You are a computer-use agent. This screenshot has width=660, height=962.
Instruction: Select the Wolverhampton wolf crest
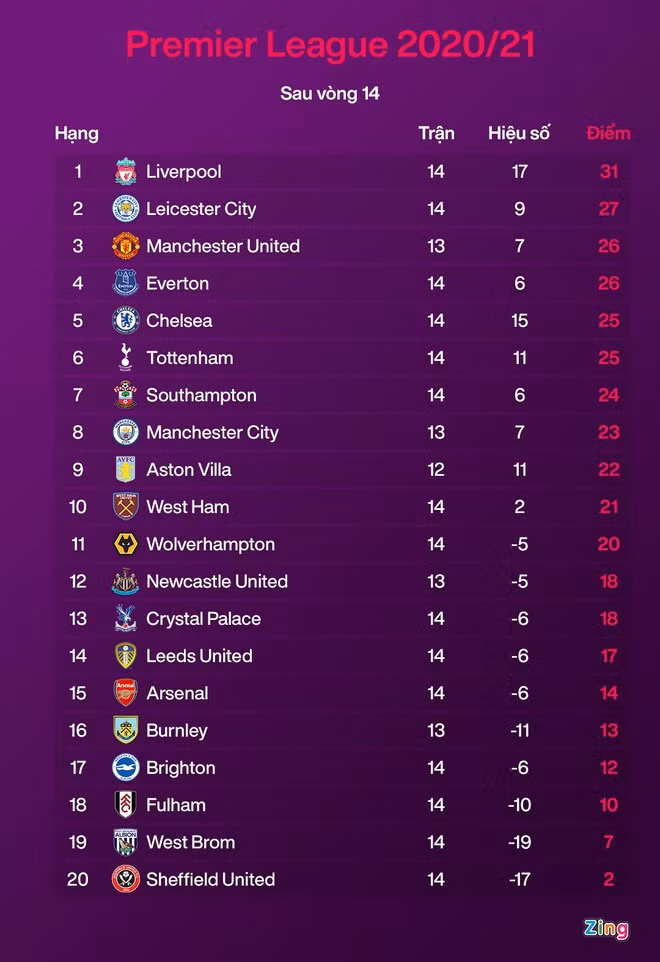coord(125,544)
